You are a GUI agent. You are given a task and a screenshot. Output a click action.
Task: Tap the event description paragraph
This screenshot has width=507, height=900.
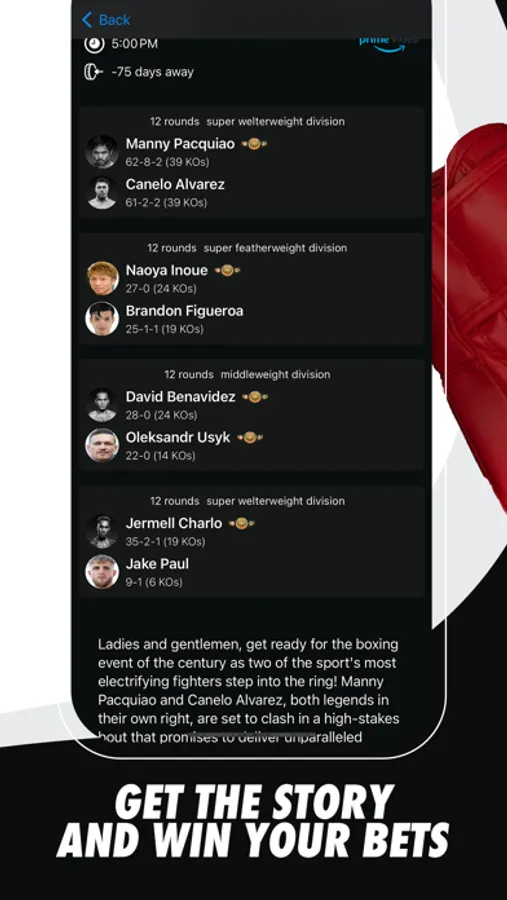click(248, 690)
